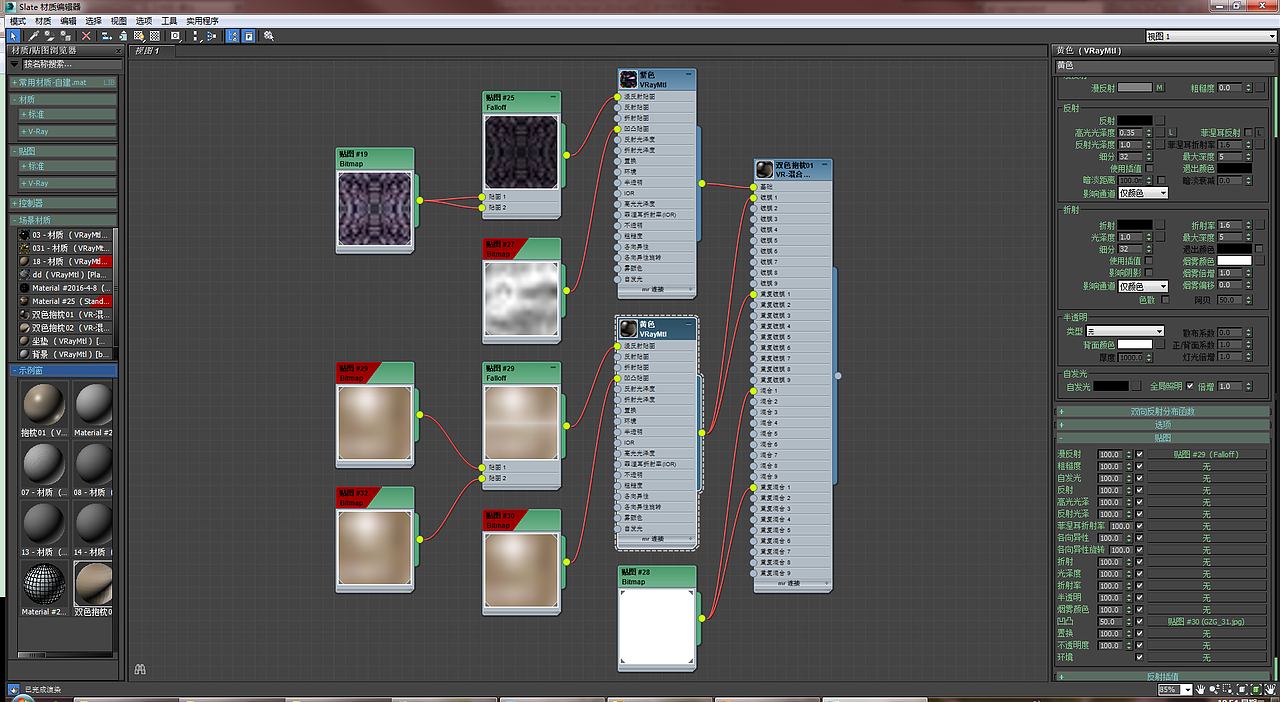
Task: Toggle checkered background in preview icon
Action: click(x=155, y=36)
